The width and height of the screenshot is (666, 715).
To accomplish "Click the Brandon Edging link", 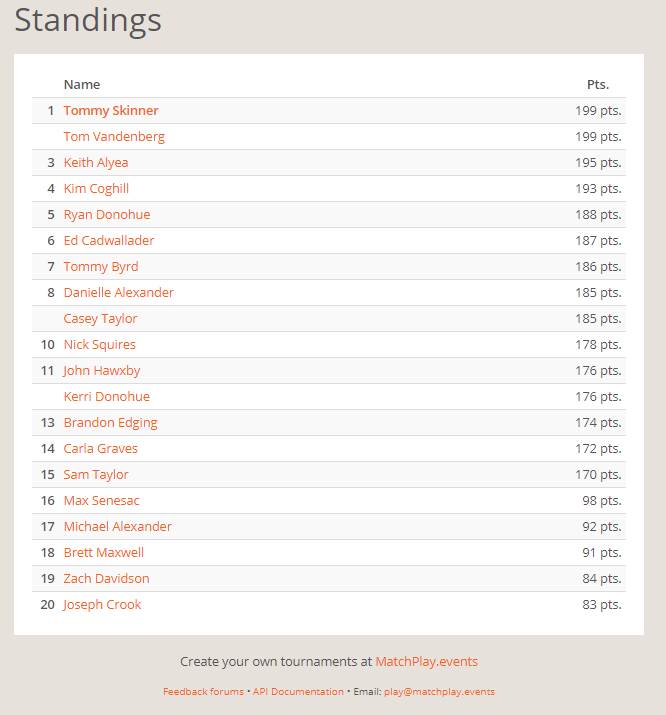I will pos(111,423).
